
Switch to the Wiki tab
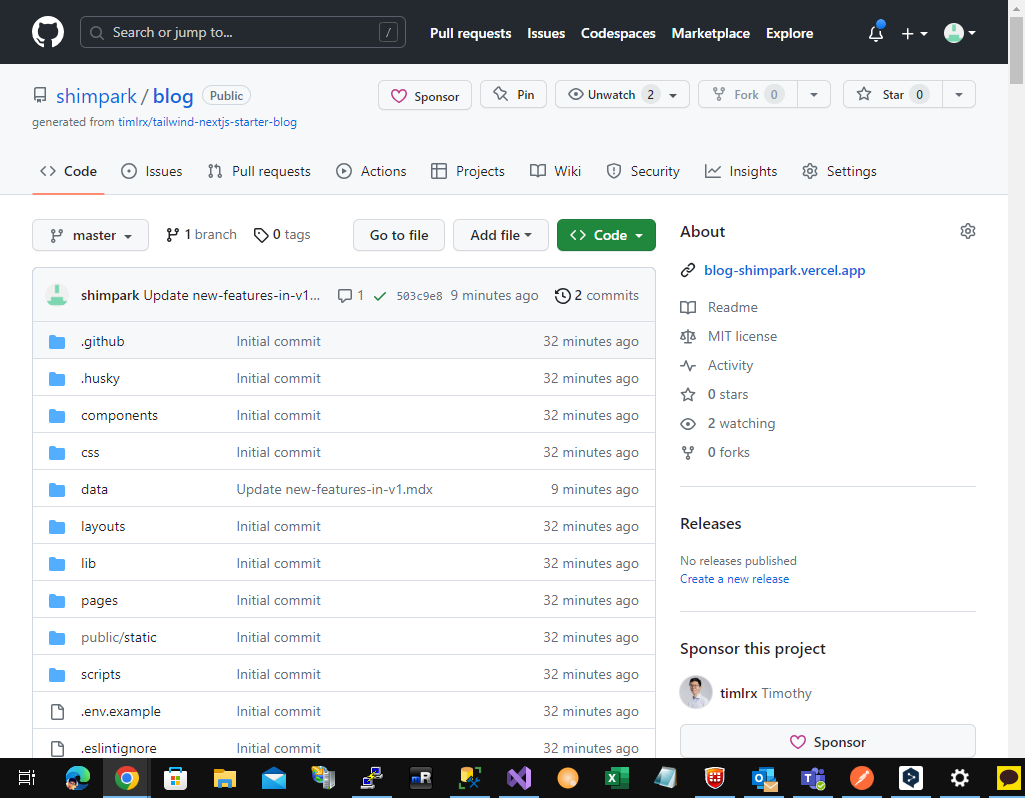pos(555,171)
